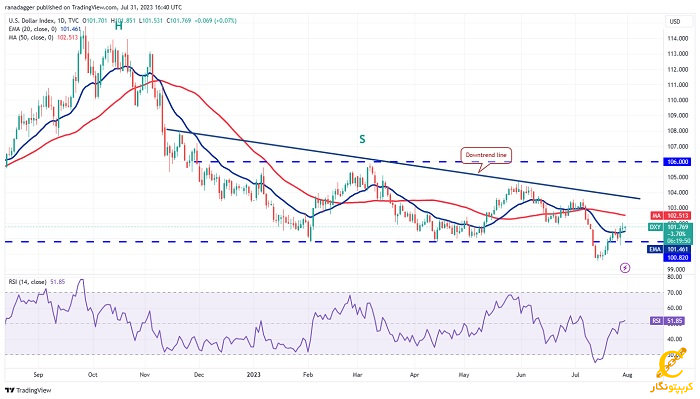Screen dimensions: 700x399
Task: Select the MA (50, close, 0) indicator legend
Action: pyautogui.click(x=31, y=37)
